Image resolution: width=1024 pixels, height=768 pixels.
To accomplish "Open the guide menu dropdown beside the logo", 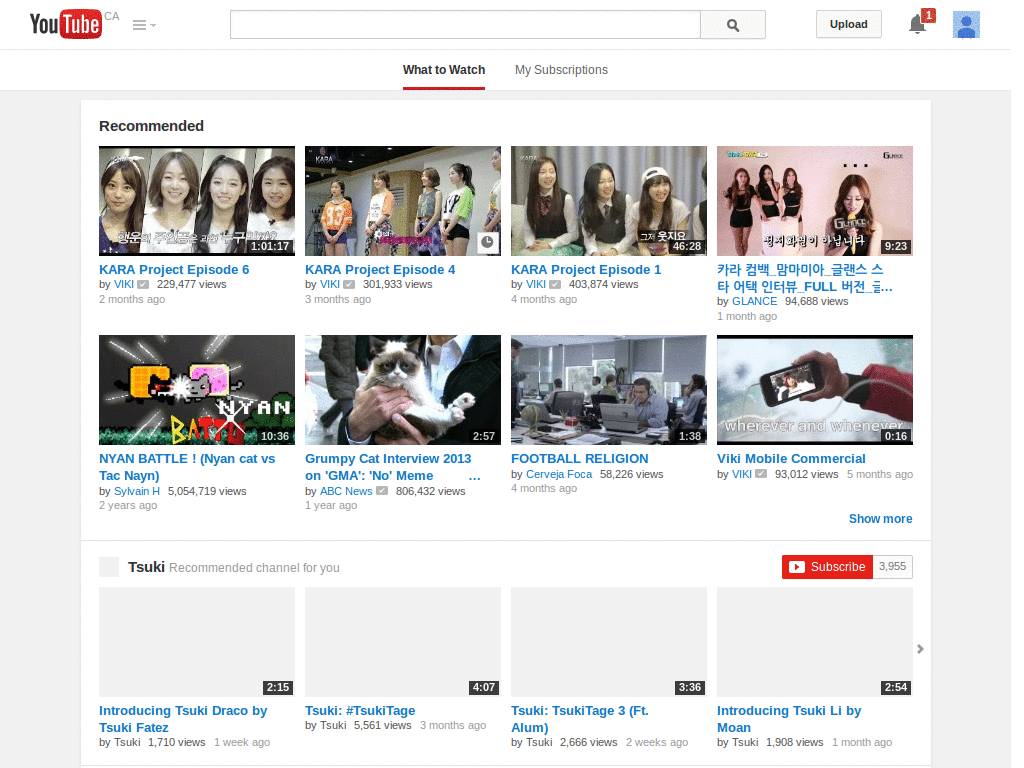I will (144, 25).
